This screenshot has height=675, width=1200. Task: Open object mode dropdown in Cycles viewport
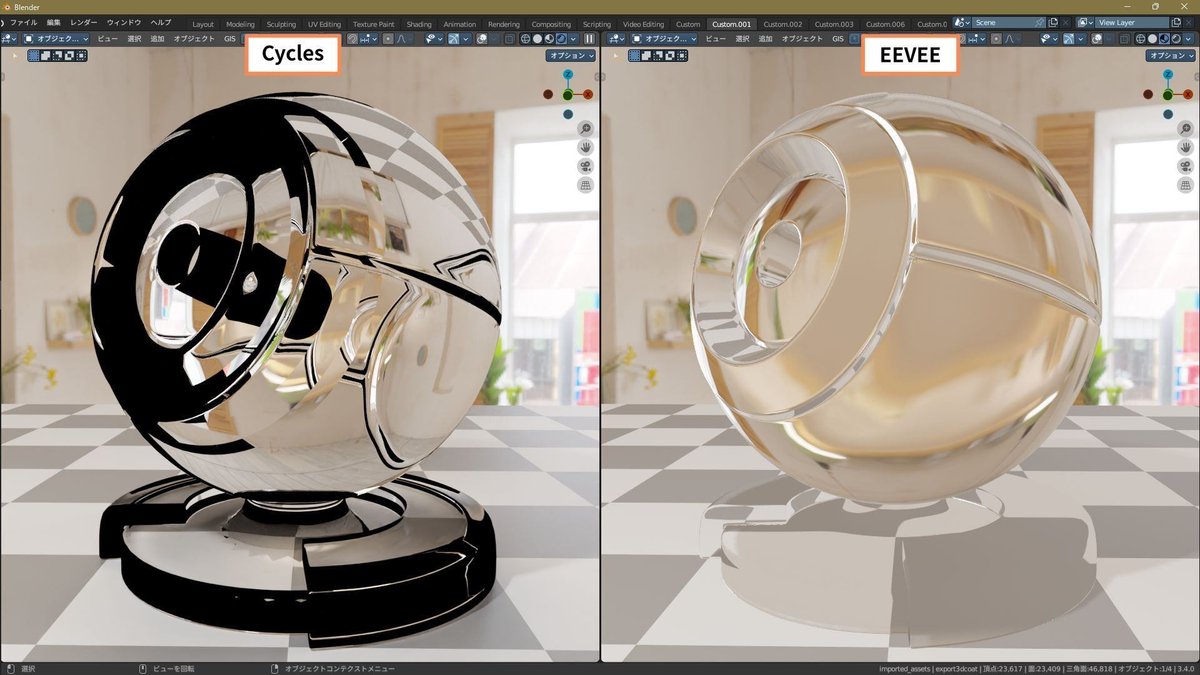(57, 38)
